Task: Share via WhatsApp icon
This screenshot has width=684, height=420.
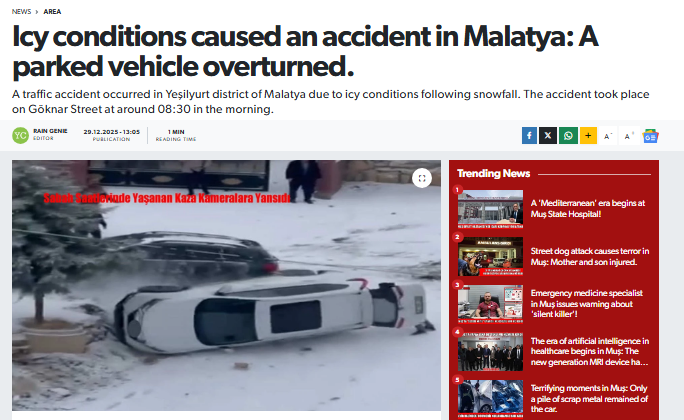Action: point(568,136)
